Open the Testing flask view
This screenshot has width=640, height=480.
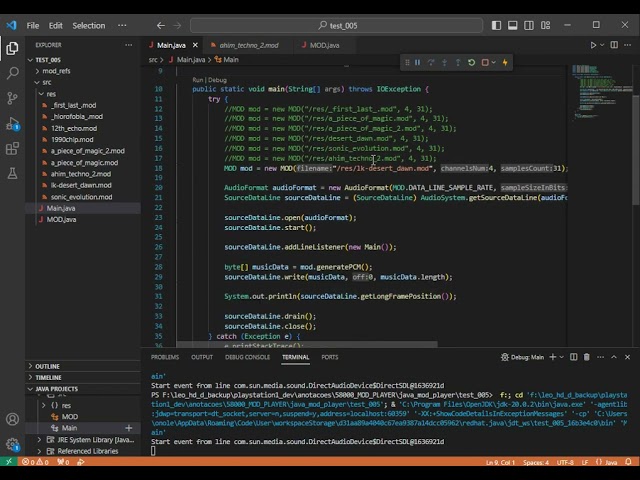coord(12,173)
